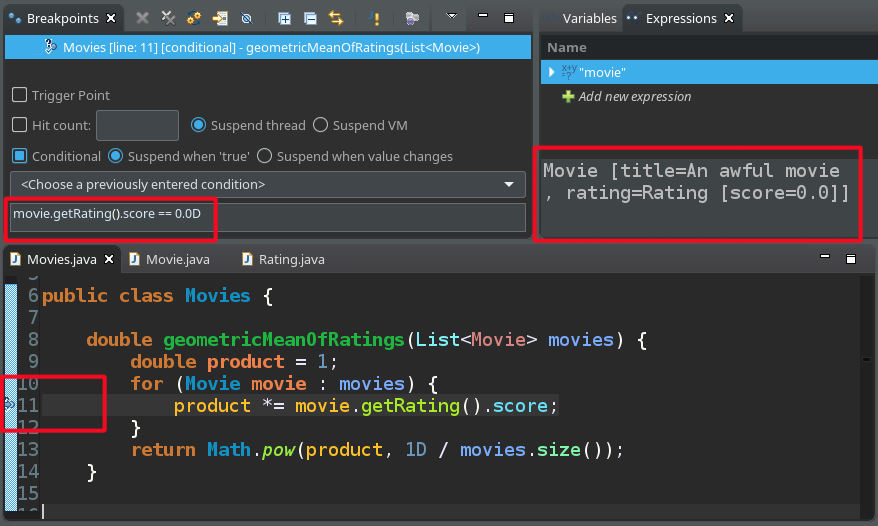The height and width of the screenshot is (526, 878).
Task: Close the Breakpoints tab
Action: pos(111,18)
